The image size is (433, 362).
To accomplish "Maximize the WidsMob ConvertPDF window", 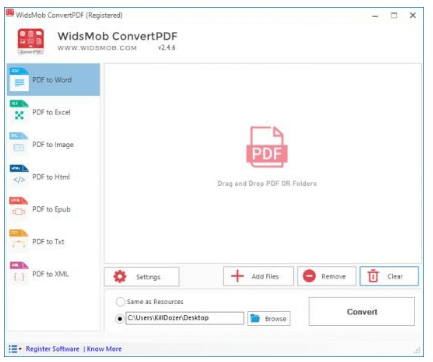I will click(394, 15).
